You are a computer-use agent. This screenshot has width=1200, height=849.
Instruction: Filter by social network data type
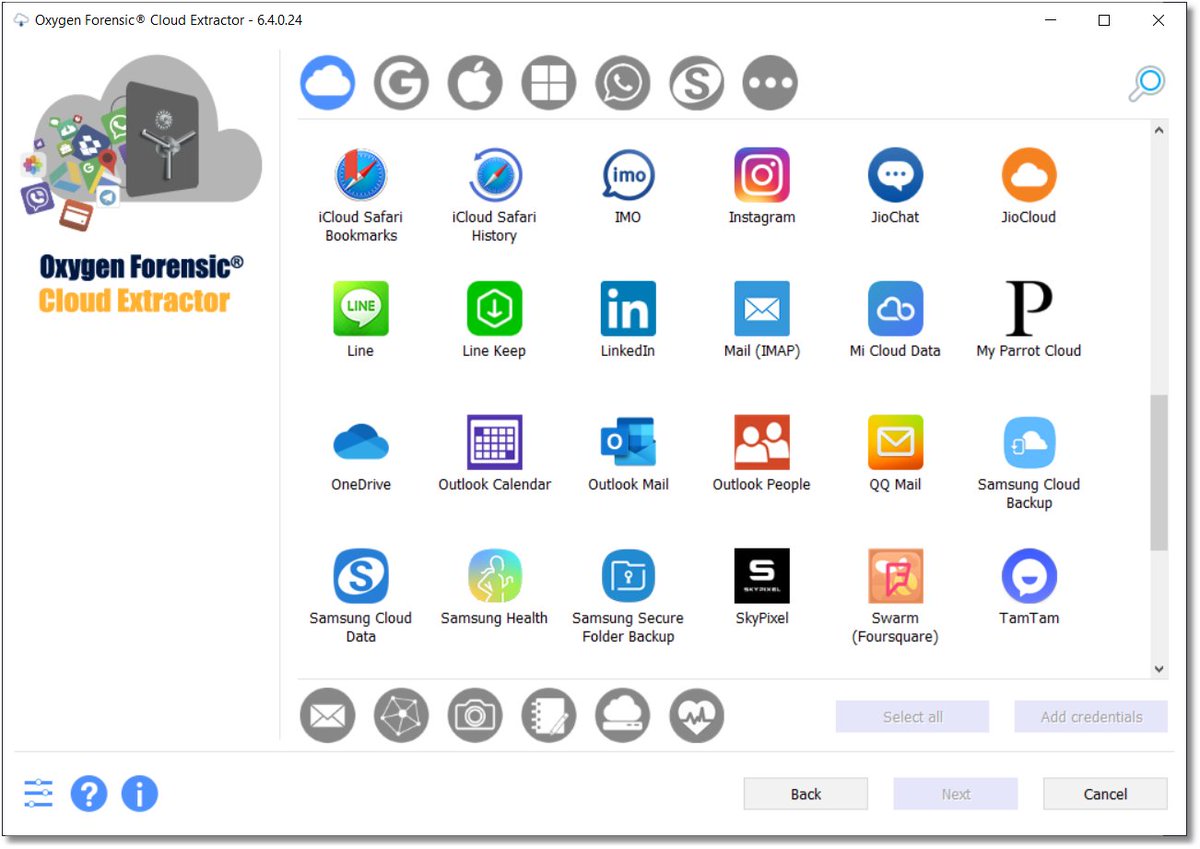point(401,715)
